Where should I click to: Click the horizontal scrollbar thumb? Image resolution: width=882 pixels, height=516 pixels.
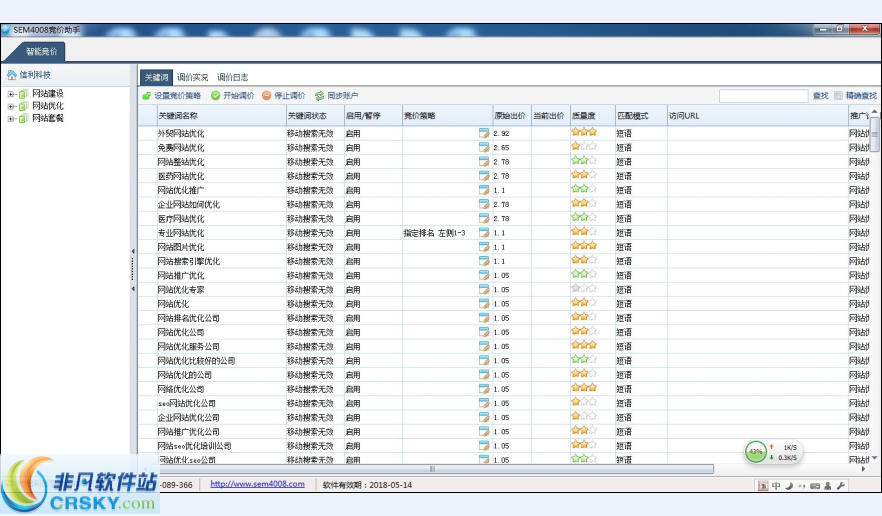pos(432,468)
